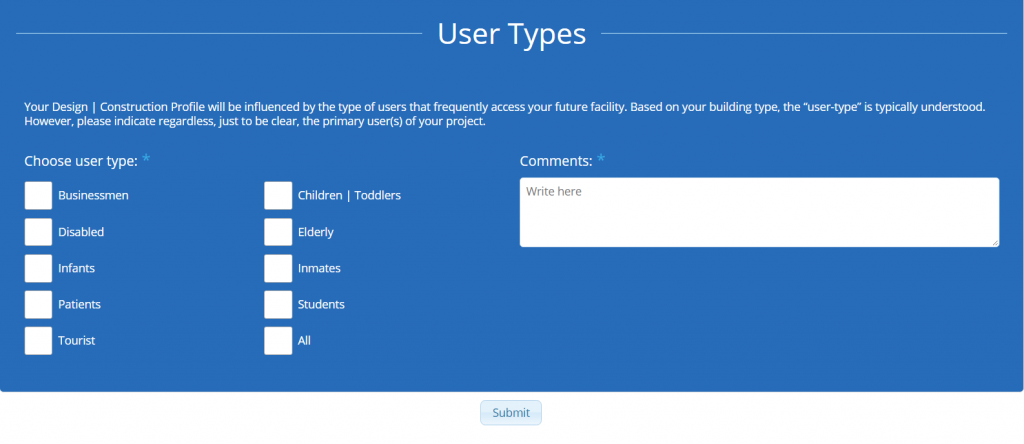Focus the Comments text area
Image resolution: width=1024 pixels, height=444 pixels.
point(758,212)
